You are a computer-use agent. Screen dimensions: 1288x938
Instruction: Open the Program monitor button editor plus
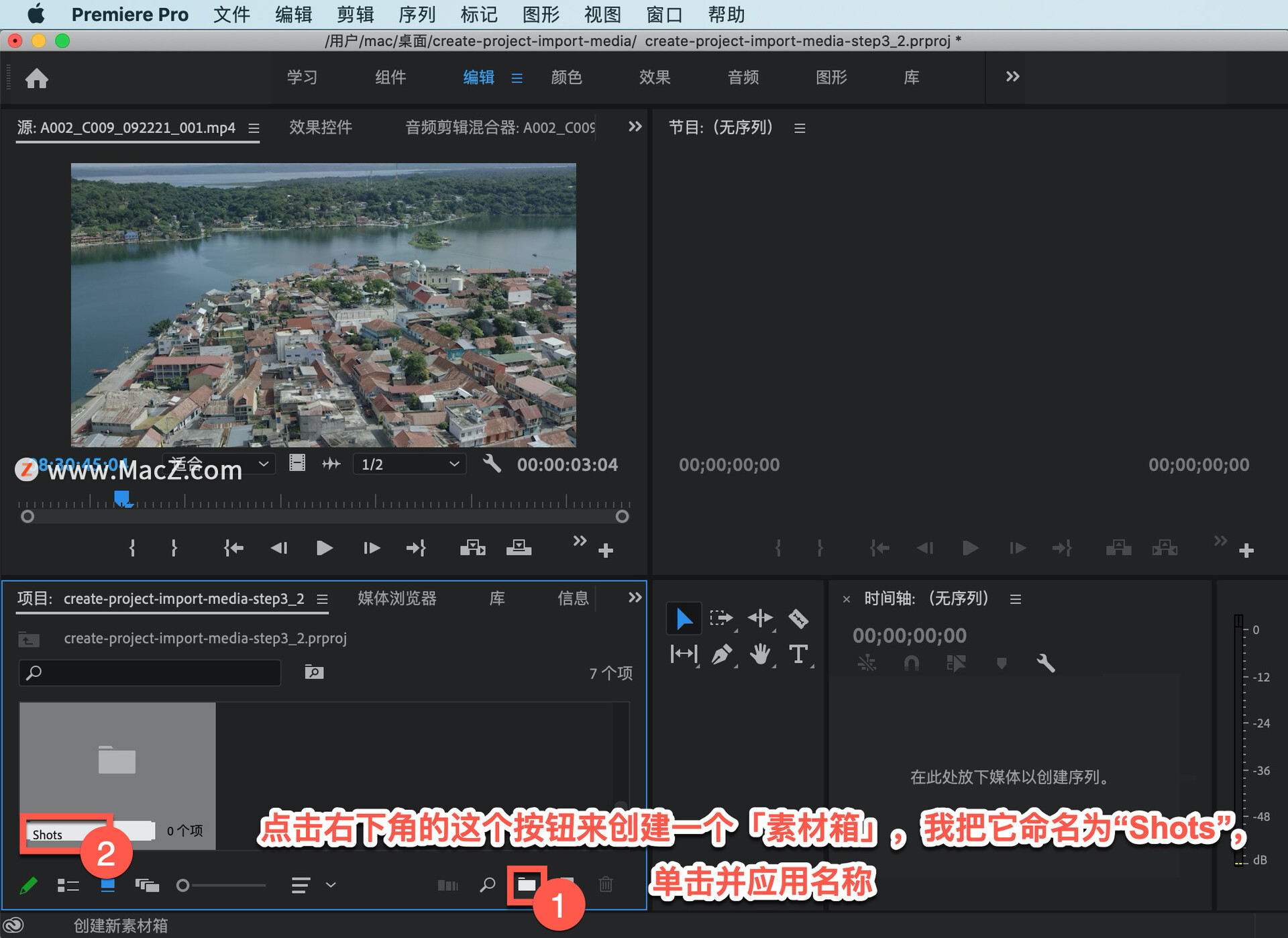[1246, 551]
